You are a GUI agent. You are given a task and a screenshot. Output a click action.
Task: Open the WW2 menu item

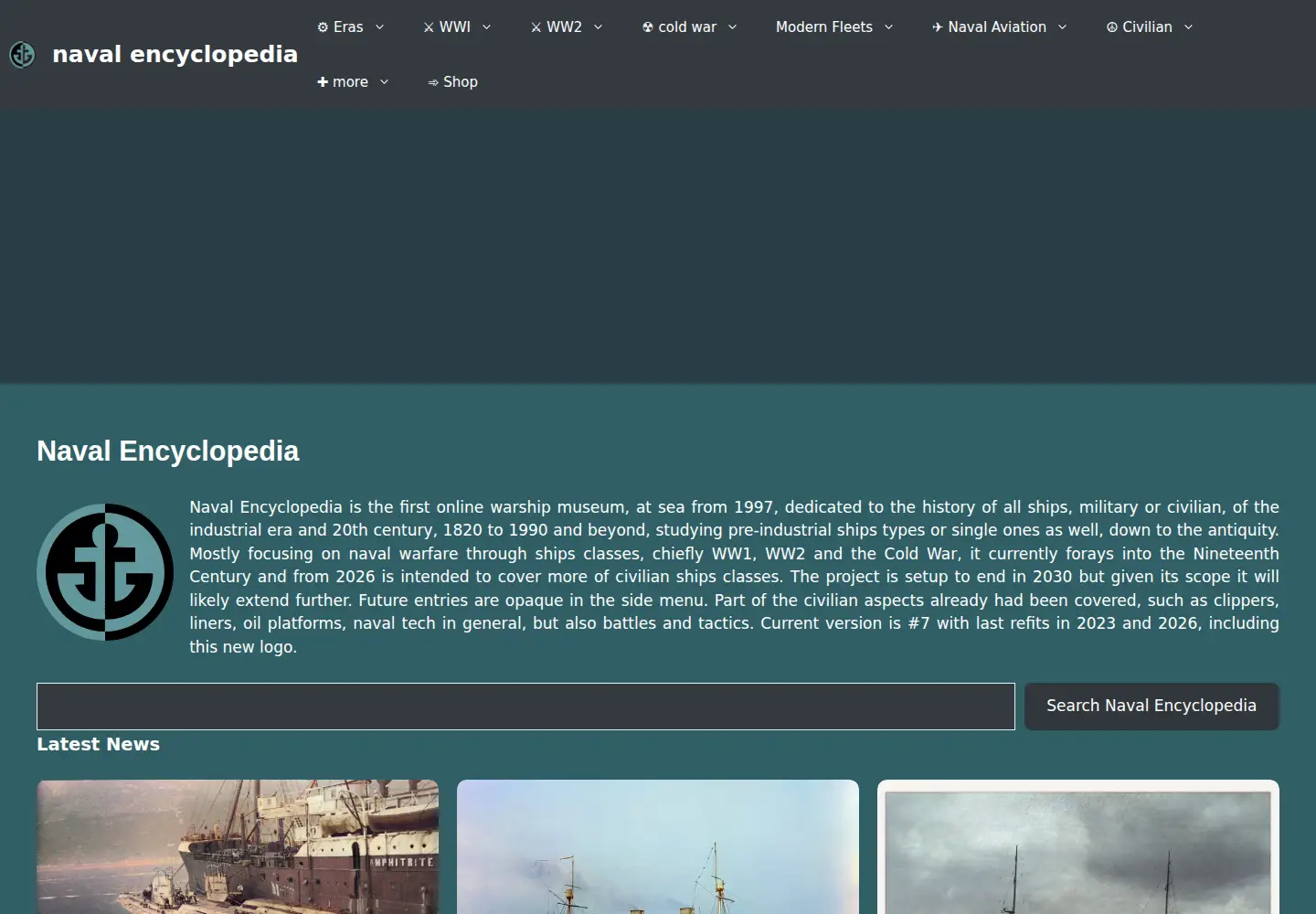pos(557,27)
